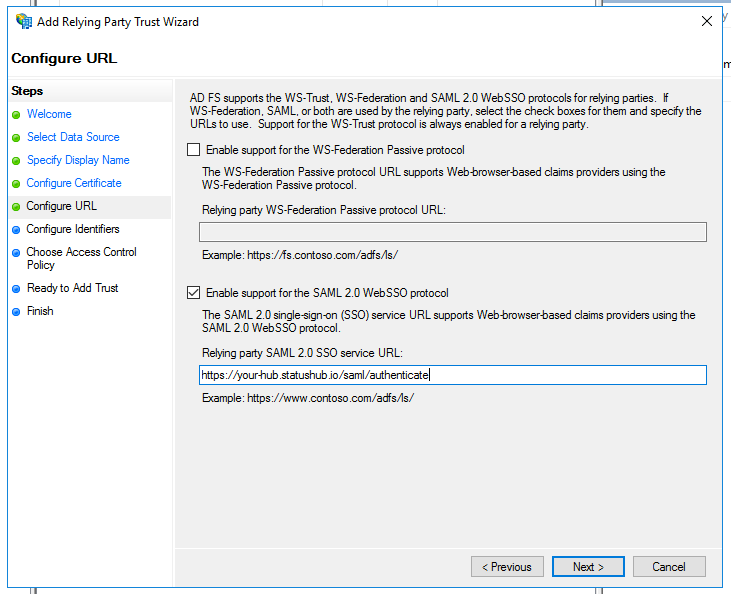731x594 pixels.
Task: Click the Next button
Action: coord(588,566)
